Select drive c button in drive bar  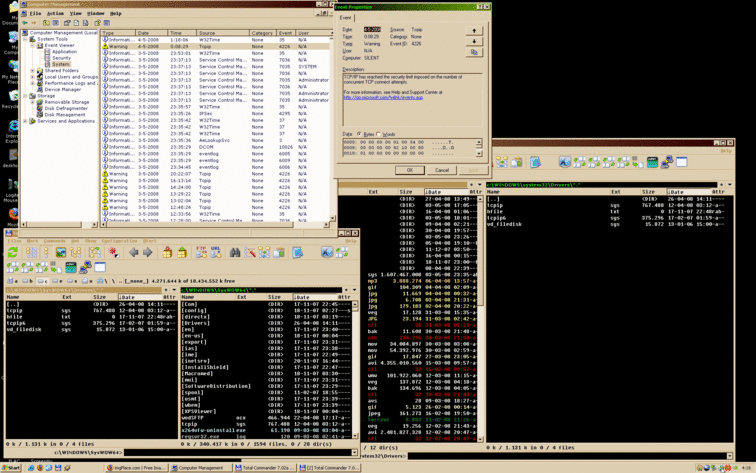click(x=42, y=281)
